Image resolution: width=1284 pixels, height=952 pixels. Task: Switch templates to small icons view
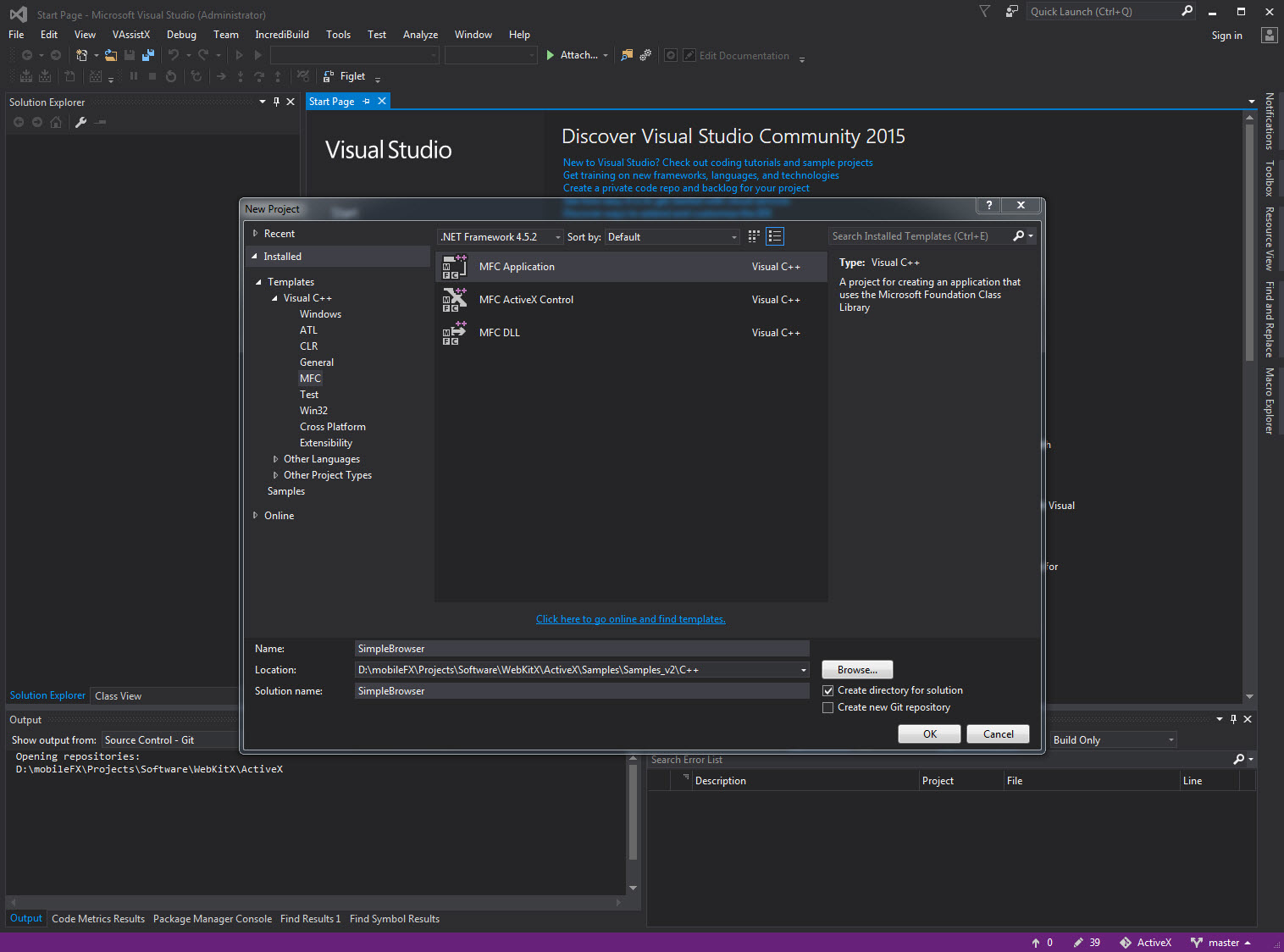pyautogui.click(x=753, y=236)
